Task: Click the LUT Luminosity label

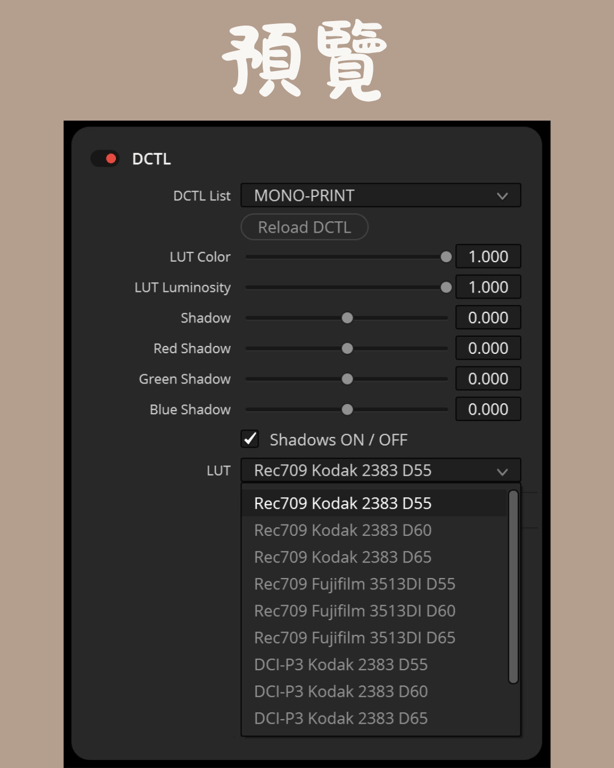Action: 183,288
